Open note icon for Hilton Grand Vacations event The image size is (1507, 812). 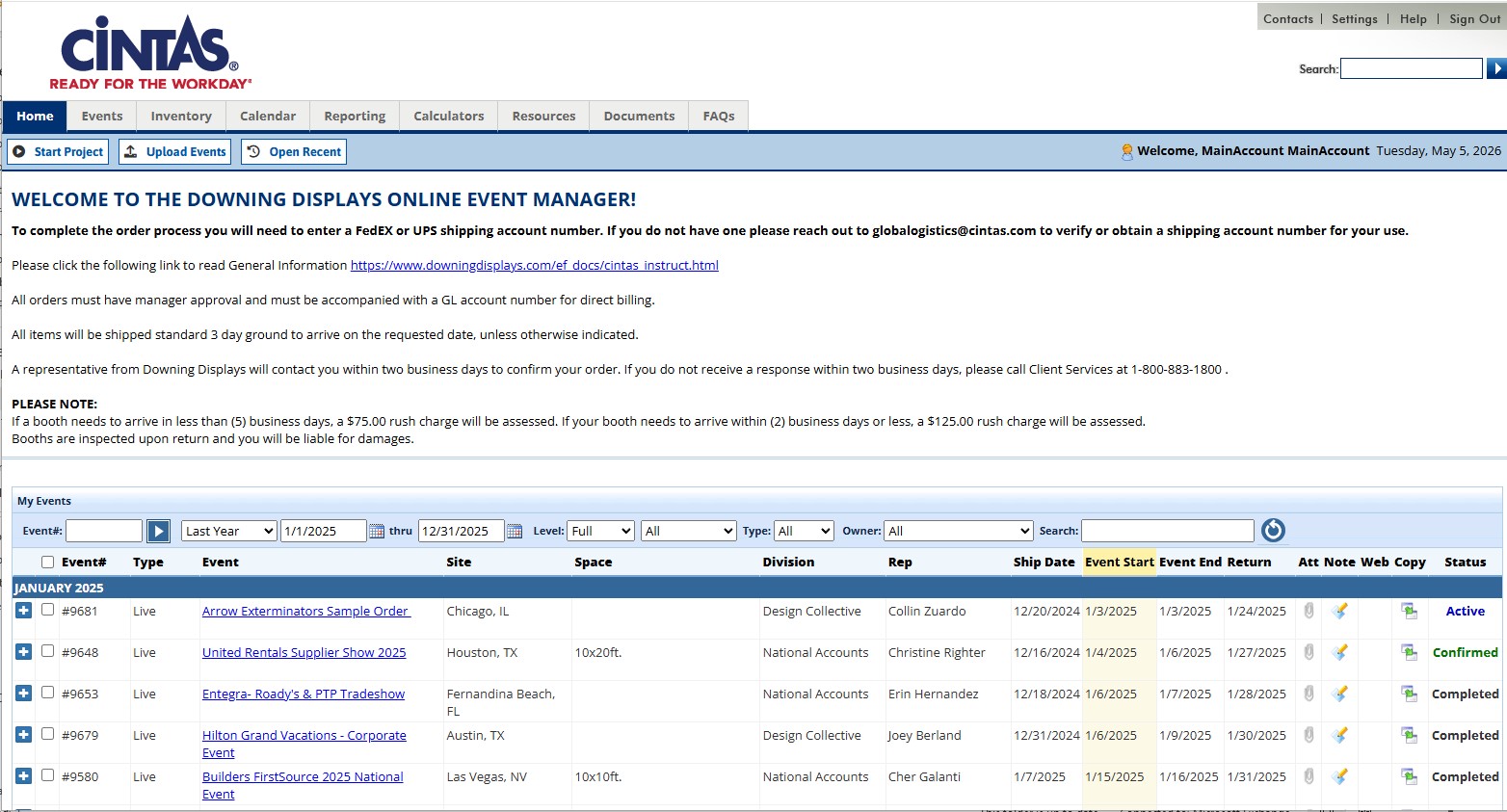tap(1339, 735)
